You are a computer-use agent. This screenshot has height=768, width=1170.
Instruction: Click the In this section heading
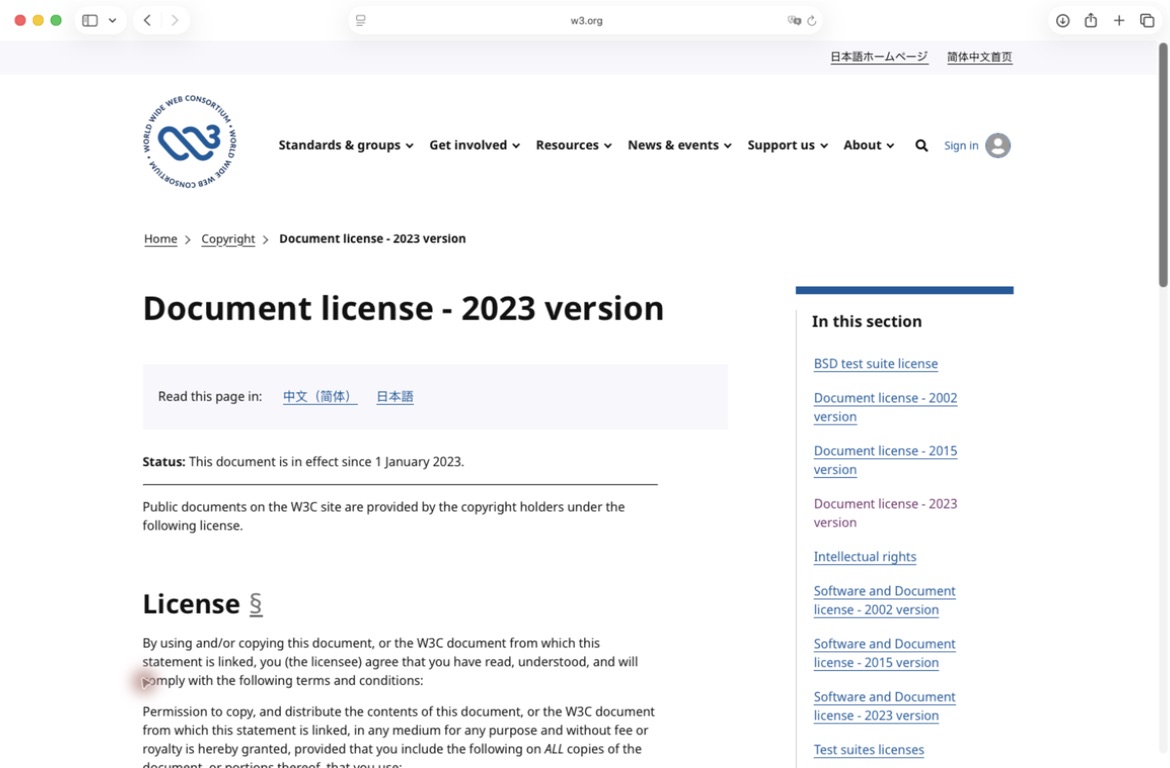pos(866,322)
